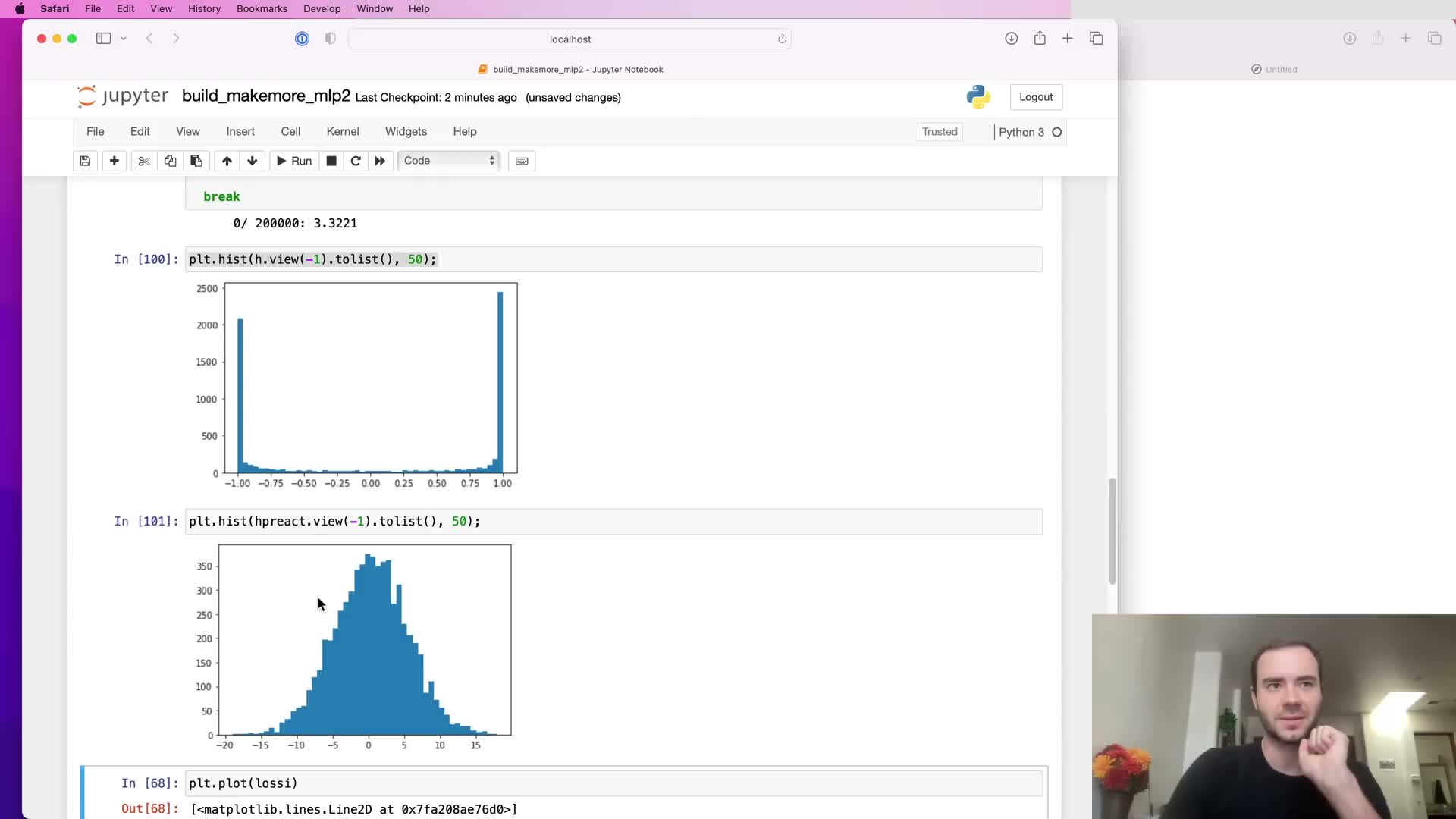Move selected cell up arrow
The height and width of the screenshot is (819, 1456).
(227, 161)
